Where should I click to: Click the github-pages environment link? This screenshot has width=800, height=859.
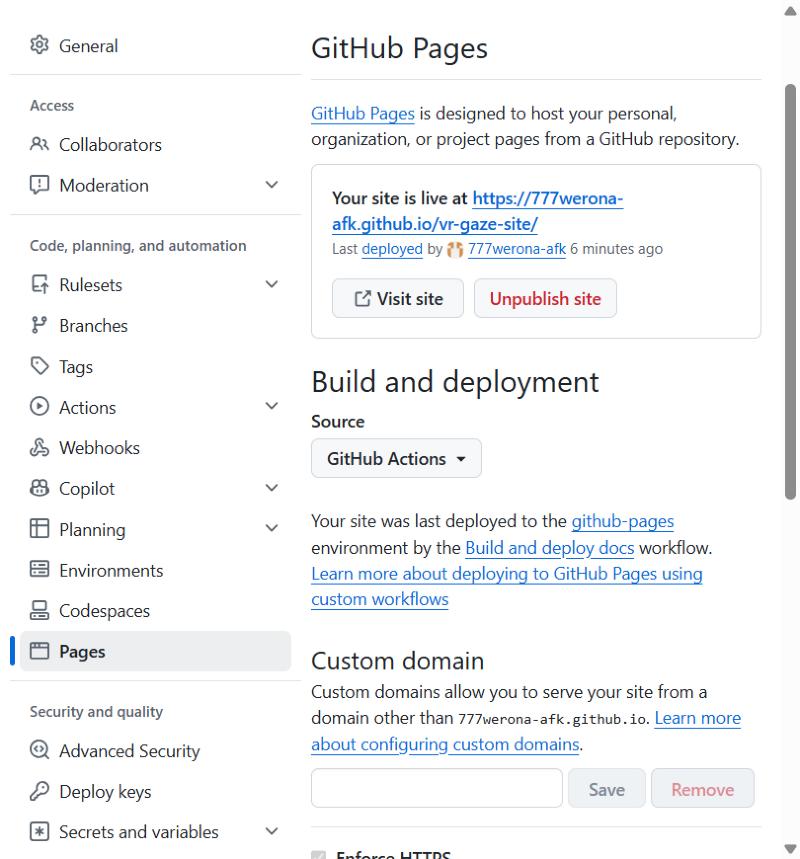pos(622,521)
